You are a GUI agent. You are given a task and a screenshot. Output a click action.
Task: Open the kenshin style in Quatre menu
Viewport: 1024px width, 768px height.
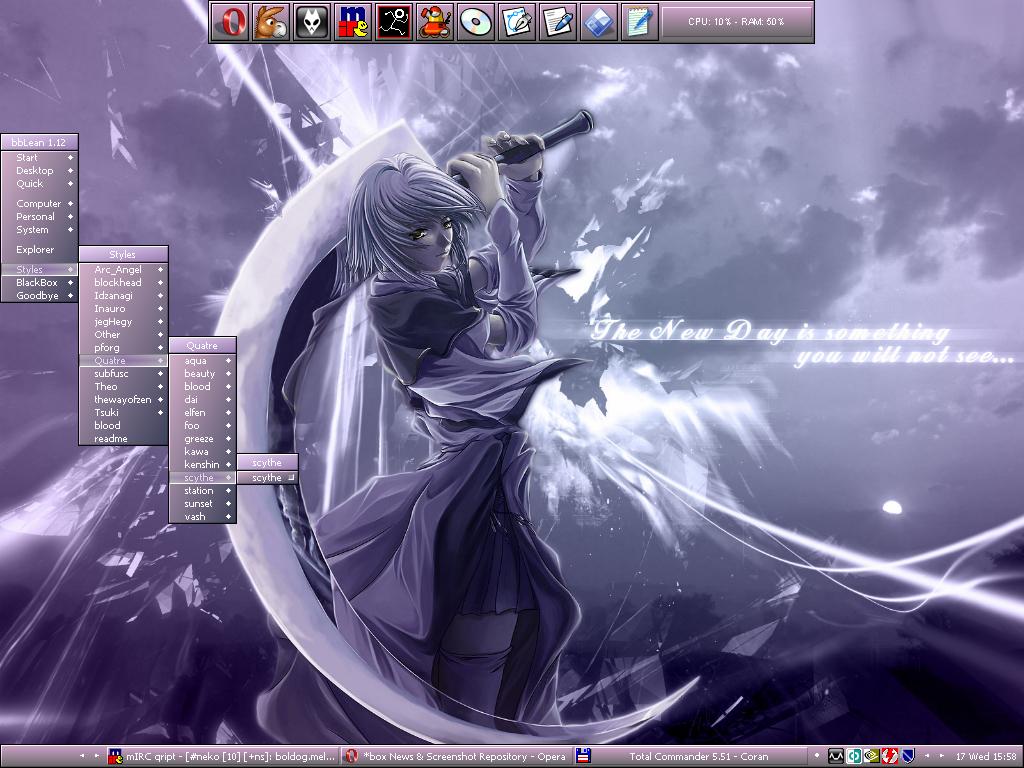tap(202, 465)
